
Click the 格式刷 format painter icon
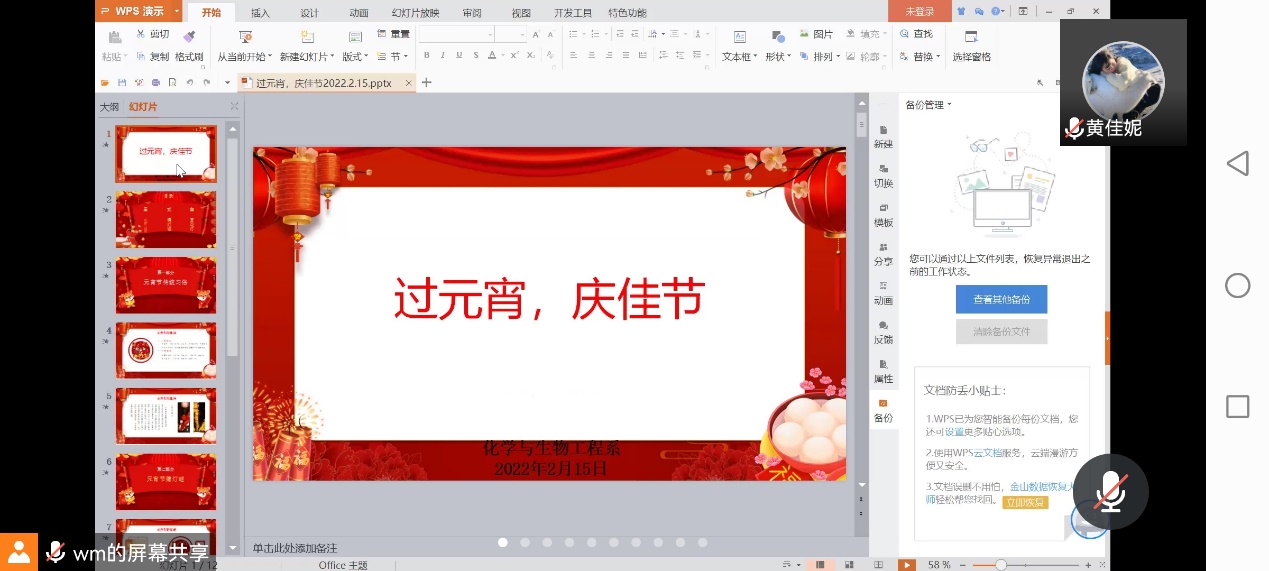point(189,37)
